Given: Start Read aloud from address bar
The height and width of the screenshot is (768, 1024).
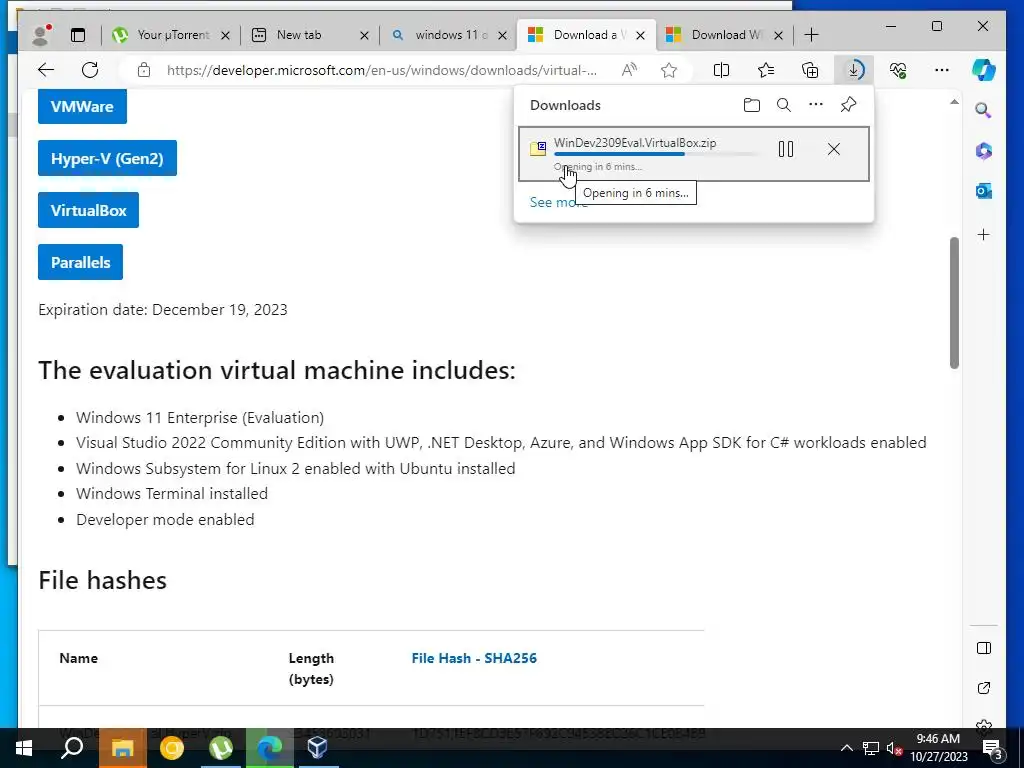Looking at the screenshot, I should click(629, 70).
